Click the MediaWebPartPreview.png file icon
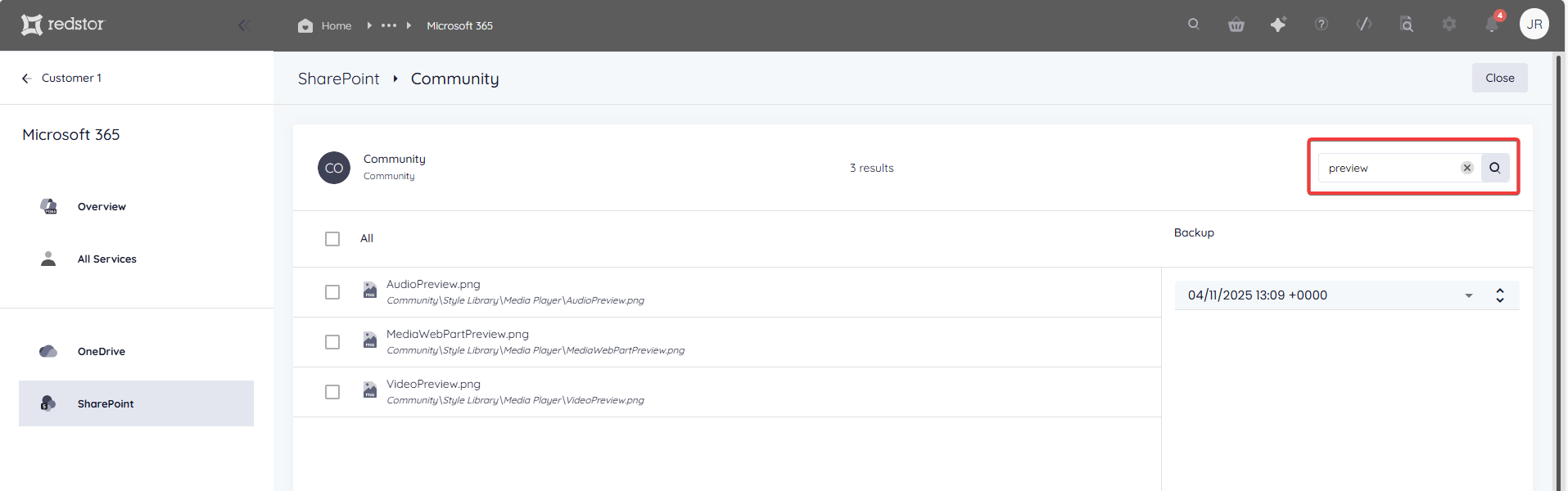 370,340
